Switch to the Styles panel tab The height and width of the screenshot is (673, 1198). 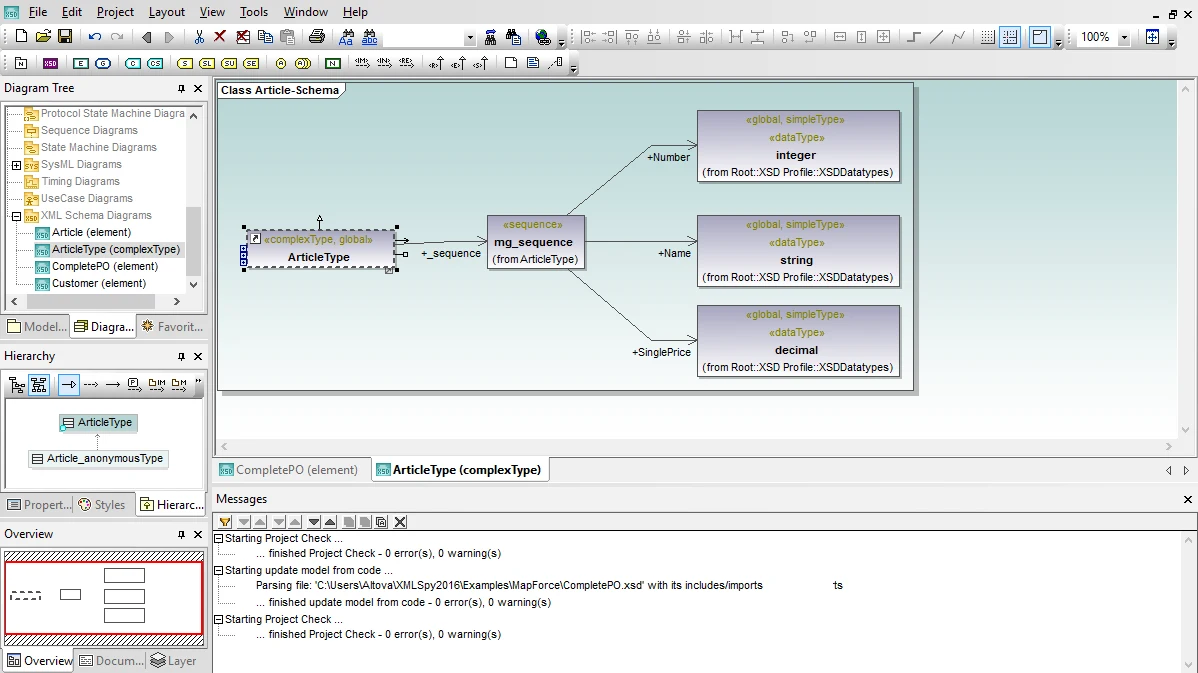point(102,504)
